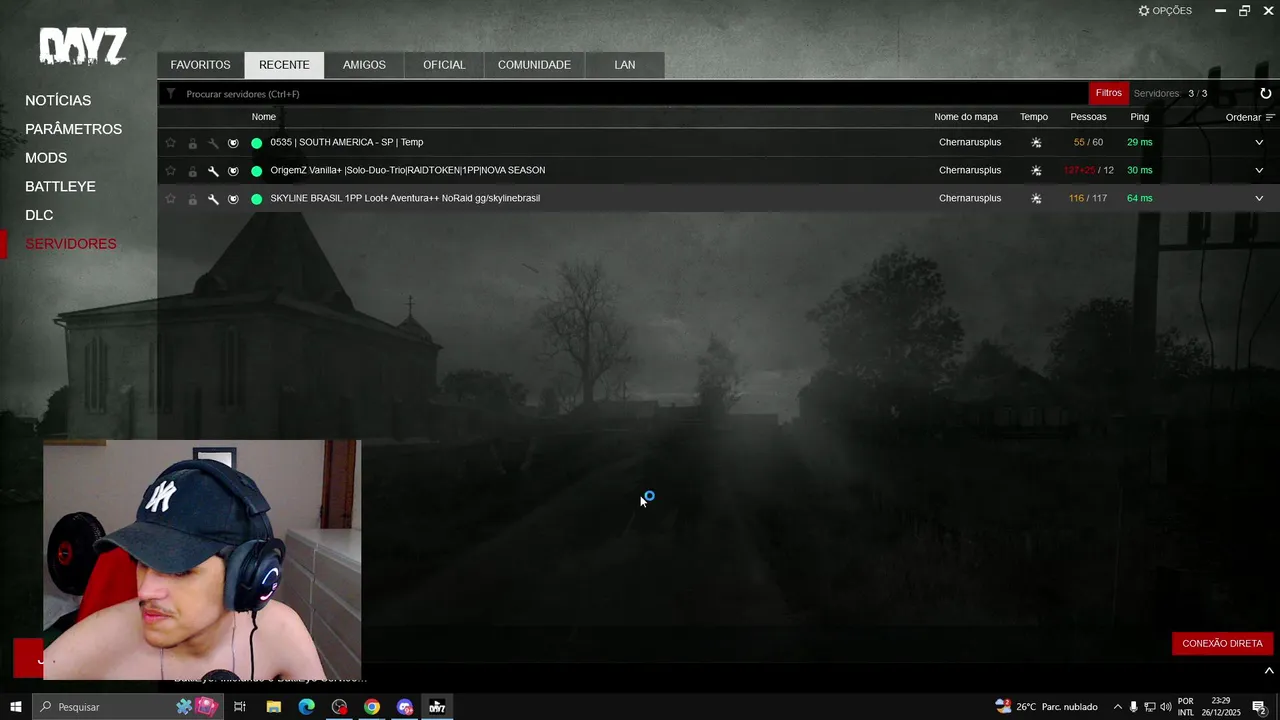Open the Ordenar sort dropdown
The height and width of the screenshot is (720, 1280).
[1250, 117]
